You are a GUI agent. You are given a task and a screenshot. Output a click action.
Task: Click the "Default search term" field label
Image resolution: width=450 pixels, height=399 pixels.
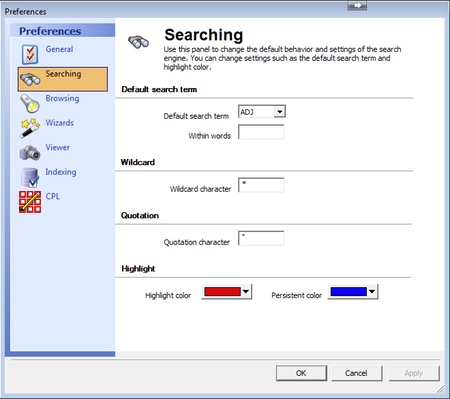[196, 116]
